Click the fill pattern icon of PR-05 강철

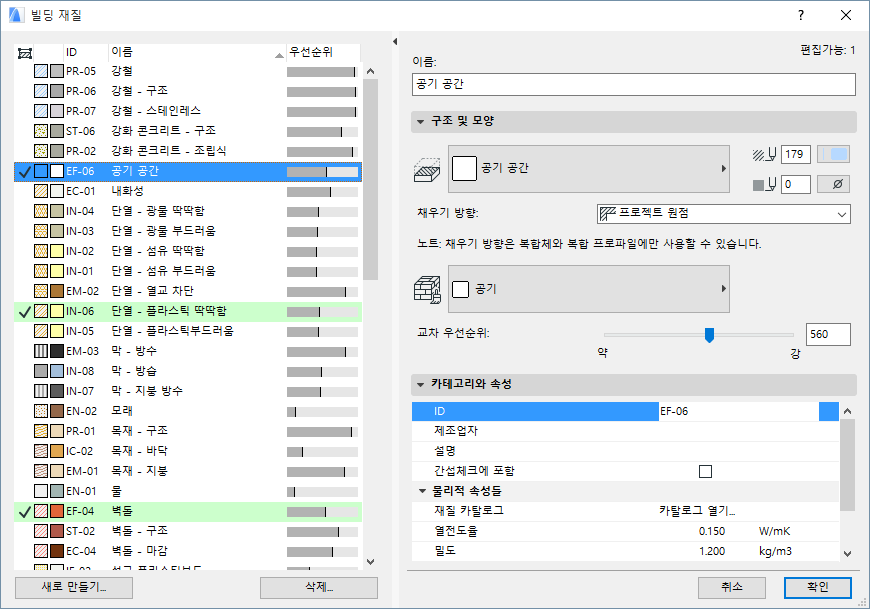click(41, 71)
